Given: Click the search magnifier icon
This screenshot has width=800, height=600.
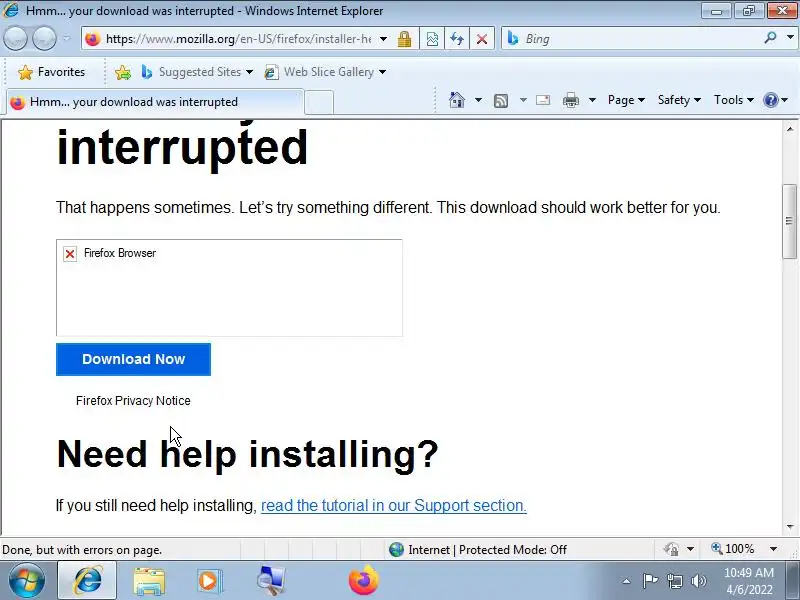Looking at the screenshot, I should pyautogui.click(x=770, y=37).
